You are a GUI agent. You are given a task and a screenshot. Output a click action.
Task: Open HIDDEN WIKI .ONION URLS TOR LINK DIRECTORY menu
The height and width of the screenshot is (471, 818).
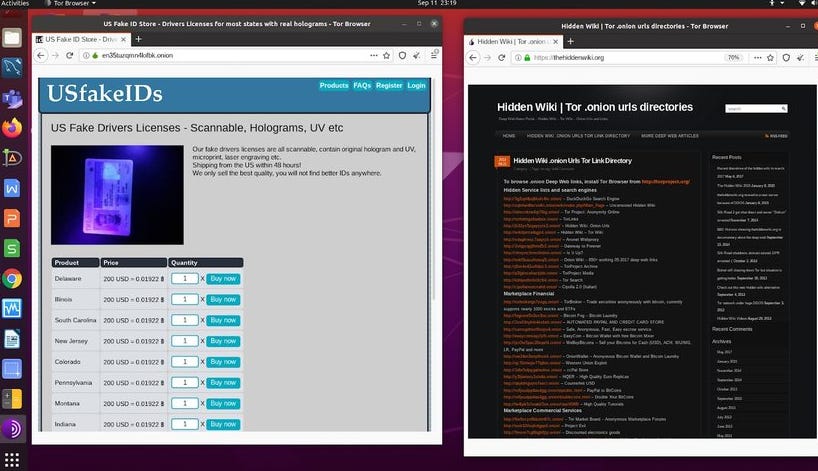pyautogui.click(x=578, y=136)
